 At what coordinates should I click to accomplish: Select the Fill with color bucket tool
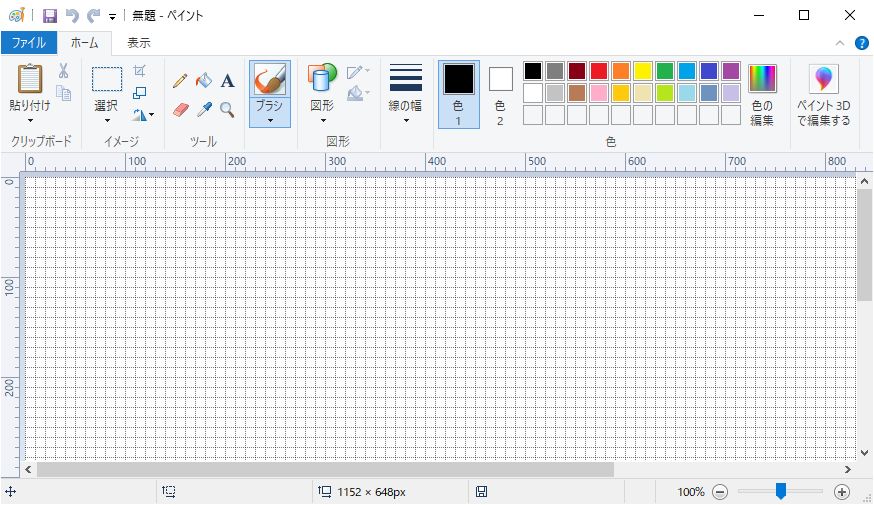point(203,81)
